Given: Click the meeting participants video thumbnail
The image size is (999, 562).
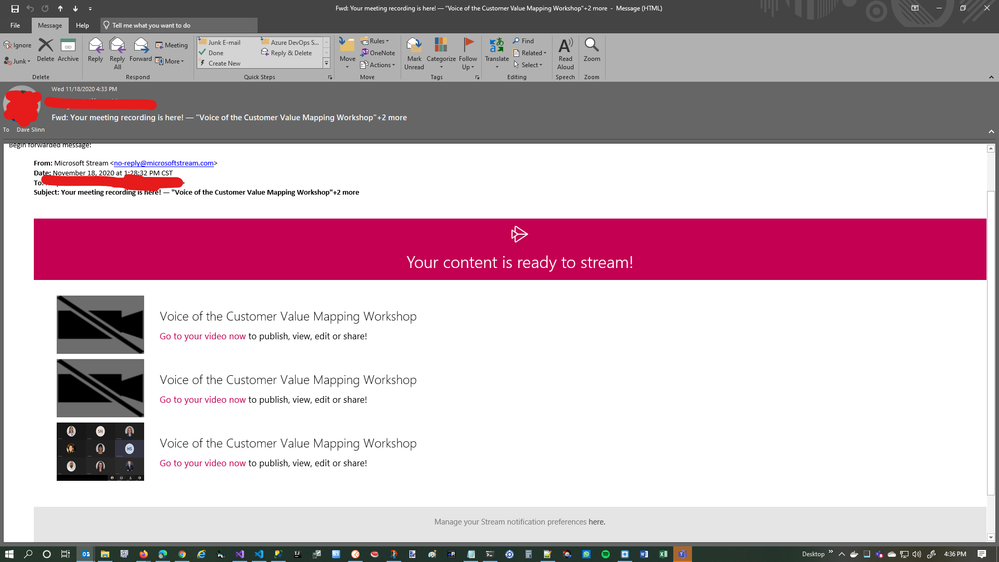Looking at the screenshot, I should tap(100, 452).
